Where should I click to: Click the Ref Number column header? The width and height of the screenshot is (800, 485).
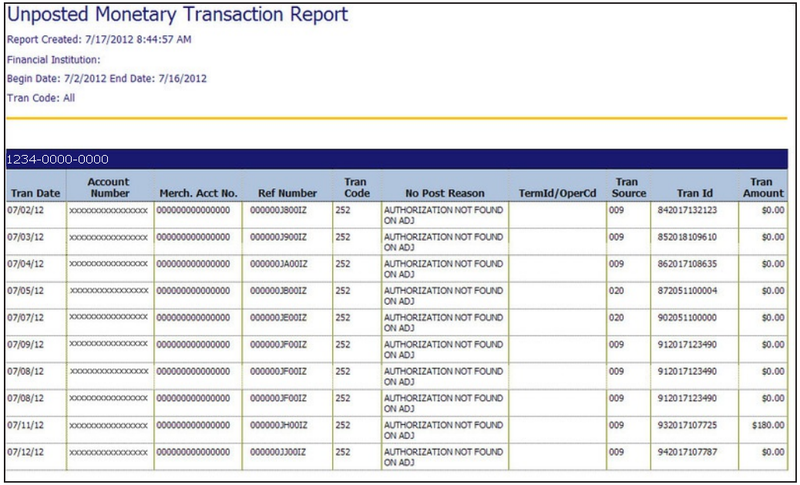coord(287,192)
